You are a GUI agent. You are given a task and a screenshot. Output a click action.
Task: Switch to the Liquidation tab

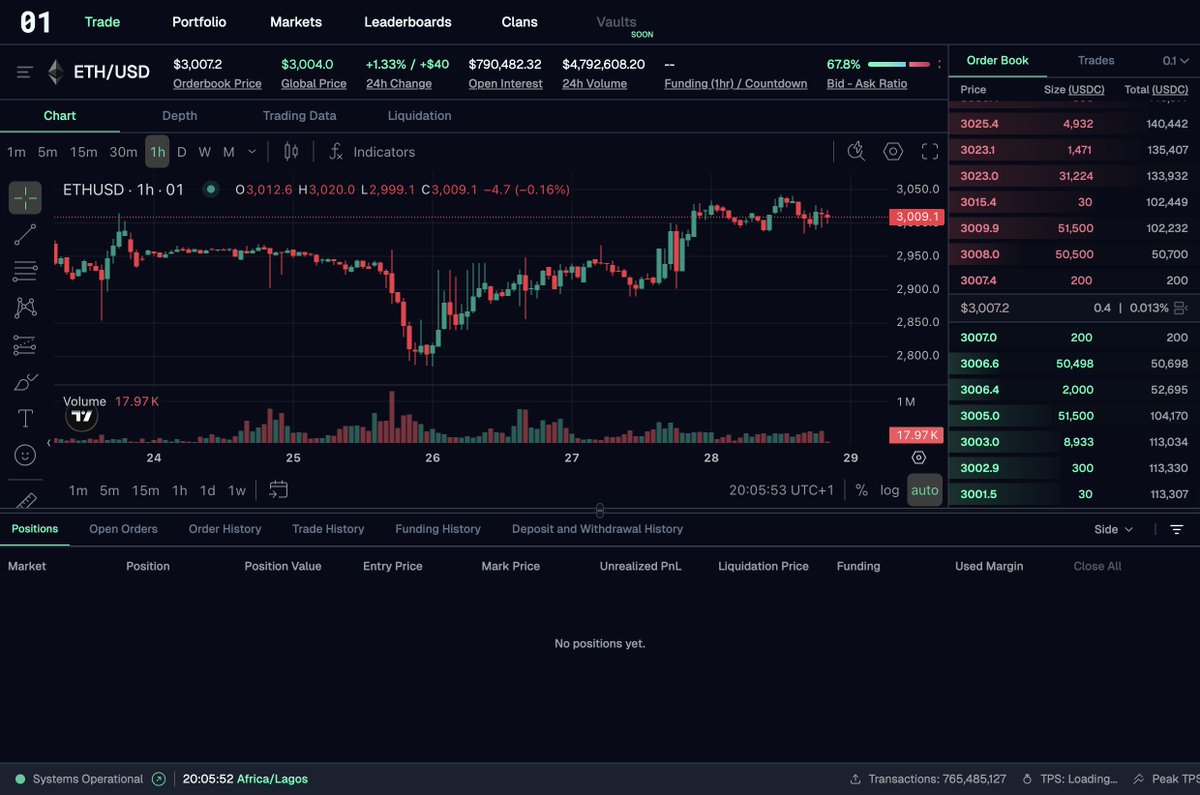419,116
